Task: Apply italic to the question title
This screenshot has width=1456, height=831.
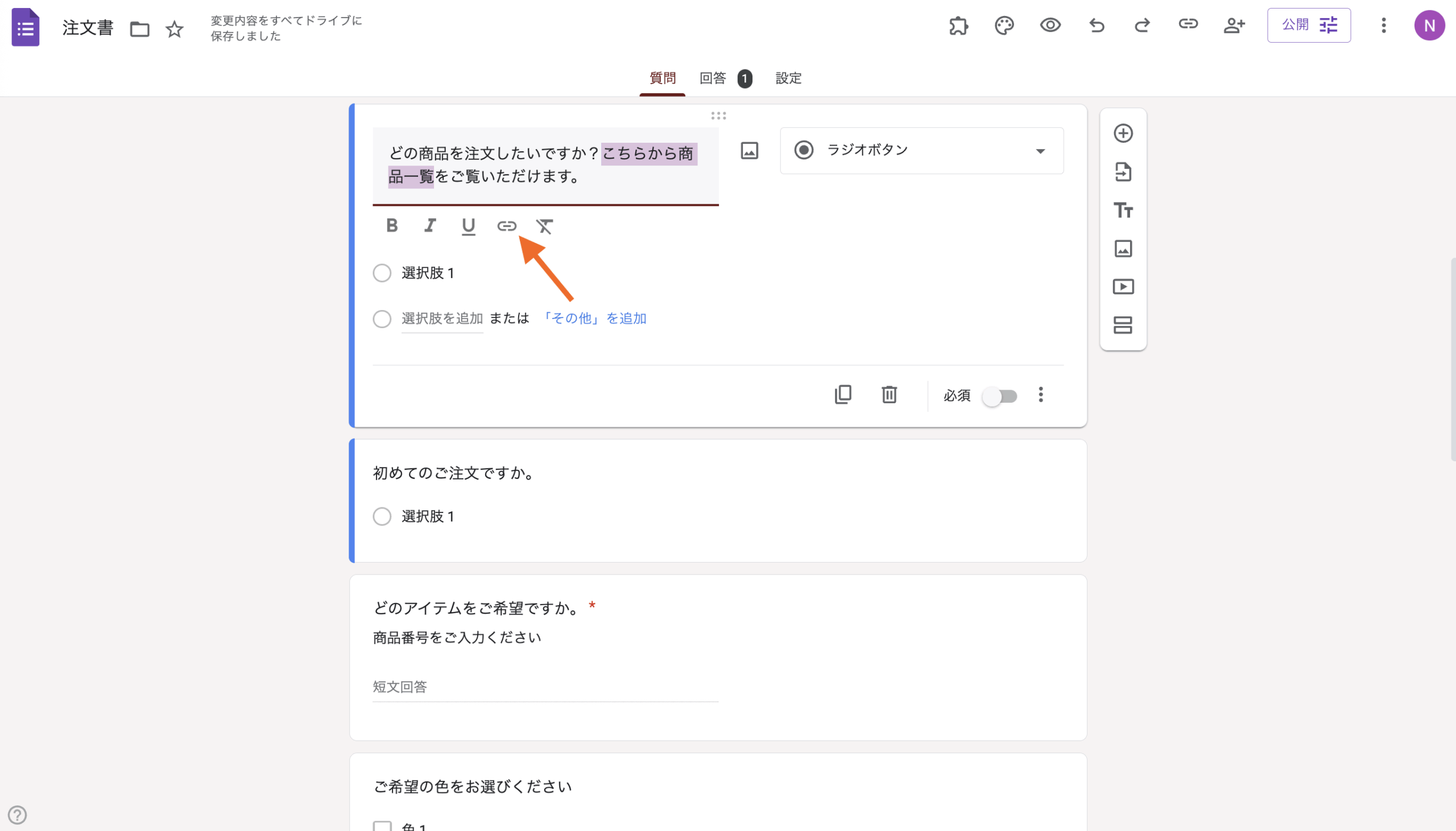Action: [x=430, y=226]
